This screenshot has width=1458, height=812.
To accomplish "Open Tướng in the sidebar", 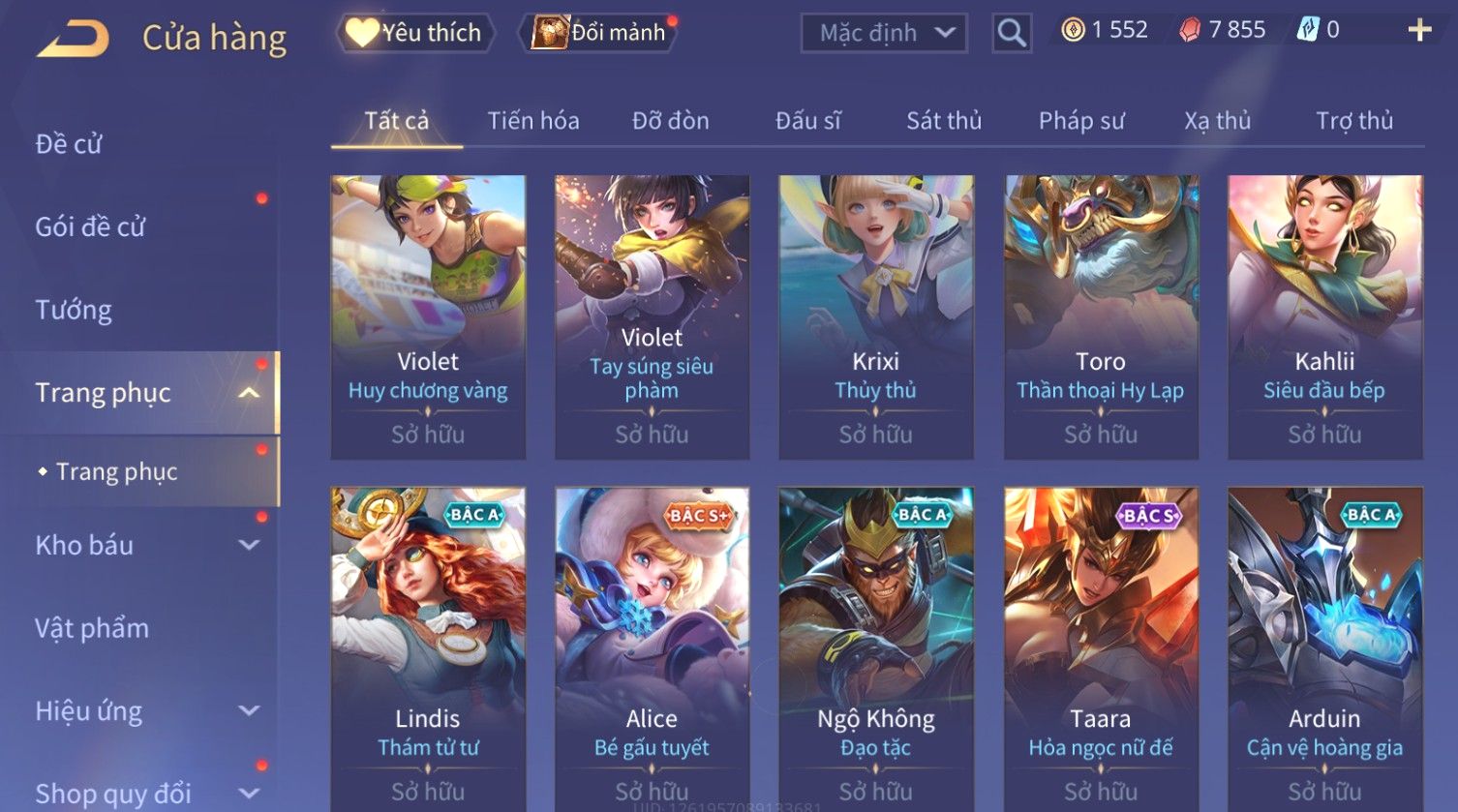I will 74,310.
